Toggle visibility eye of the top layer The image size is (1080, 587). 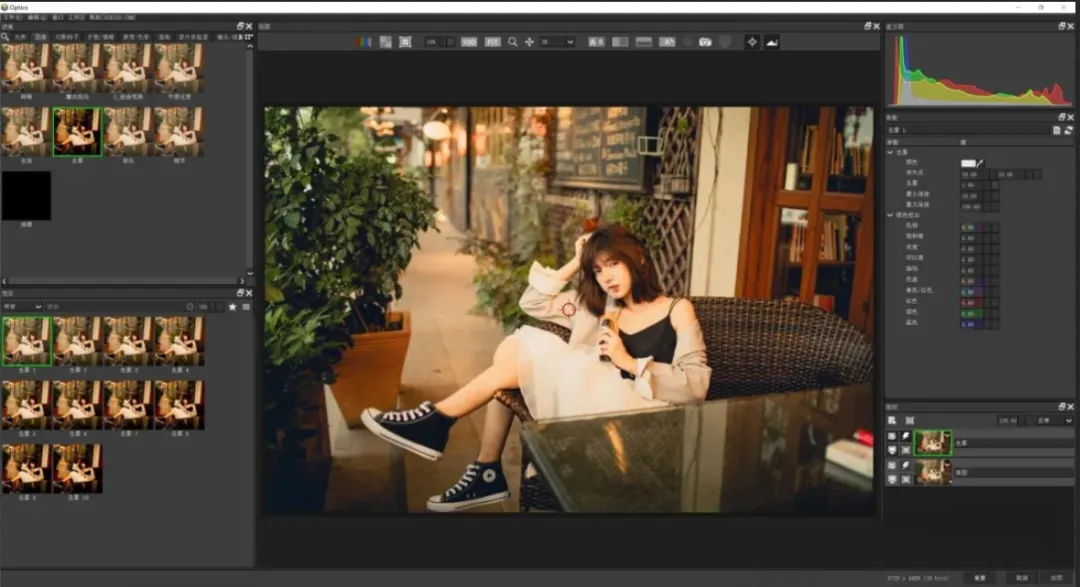(892, 437)
